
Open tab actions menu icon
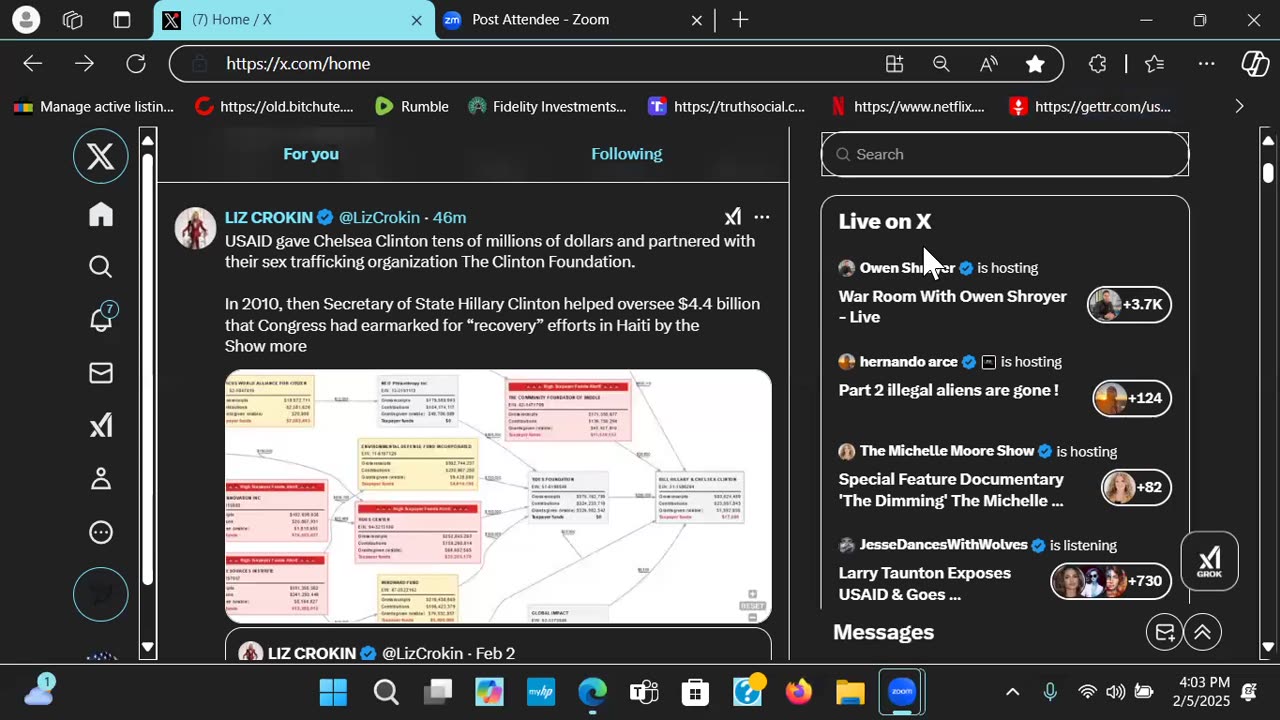(x=121, y=20)
